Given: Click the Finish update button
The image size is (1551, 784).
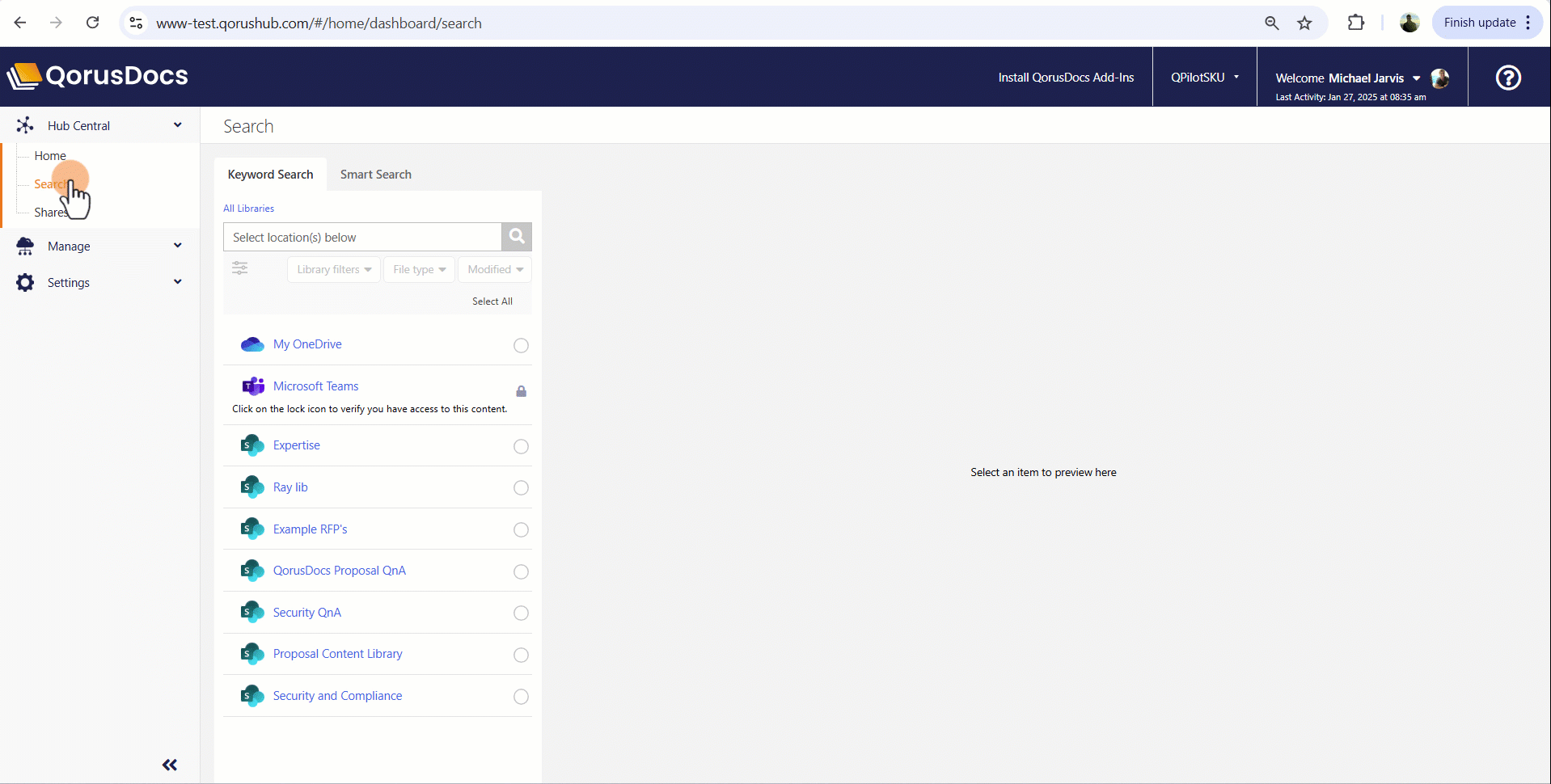Looking at the screenshot, I should pos(1480,23).
